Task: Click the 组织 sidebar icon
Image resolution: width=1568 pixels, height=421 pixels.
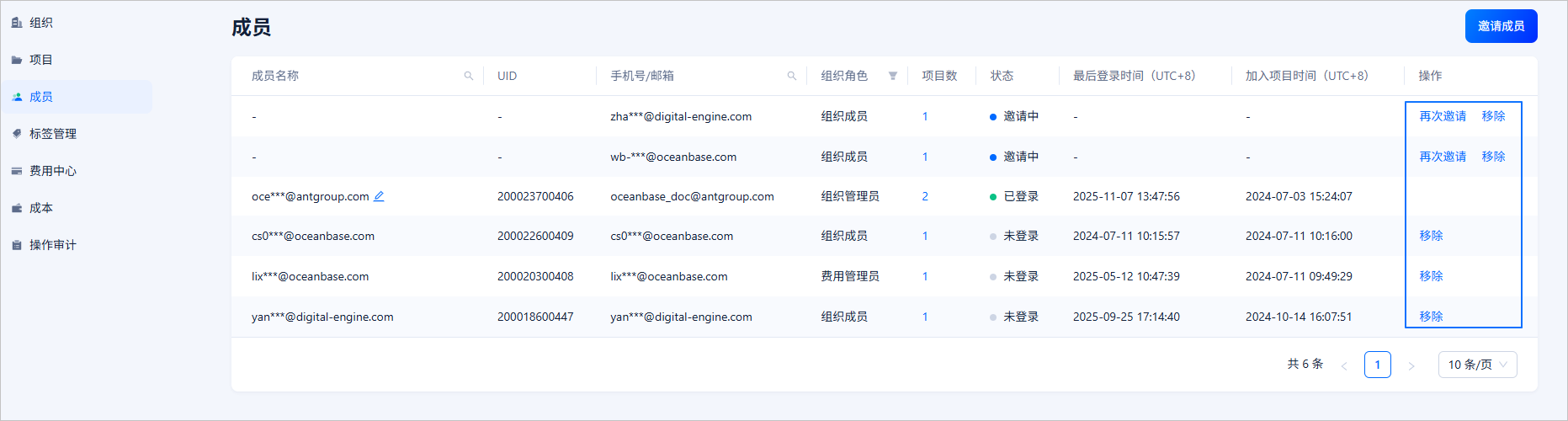Action: [x=17, y=23]
